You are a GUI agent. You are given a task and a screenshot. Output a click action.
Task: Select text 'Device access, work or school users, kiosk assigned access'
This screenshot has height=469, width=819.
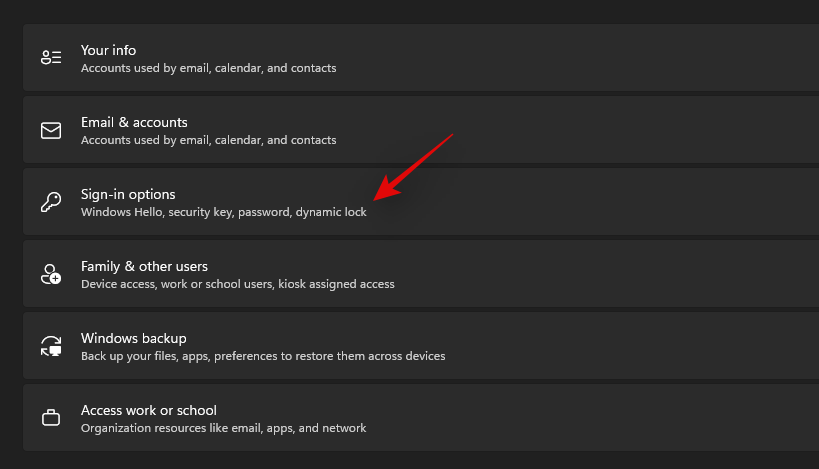[238, 285]
